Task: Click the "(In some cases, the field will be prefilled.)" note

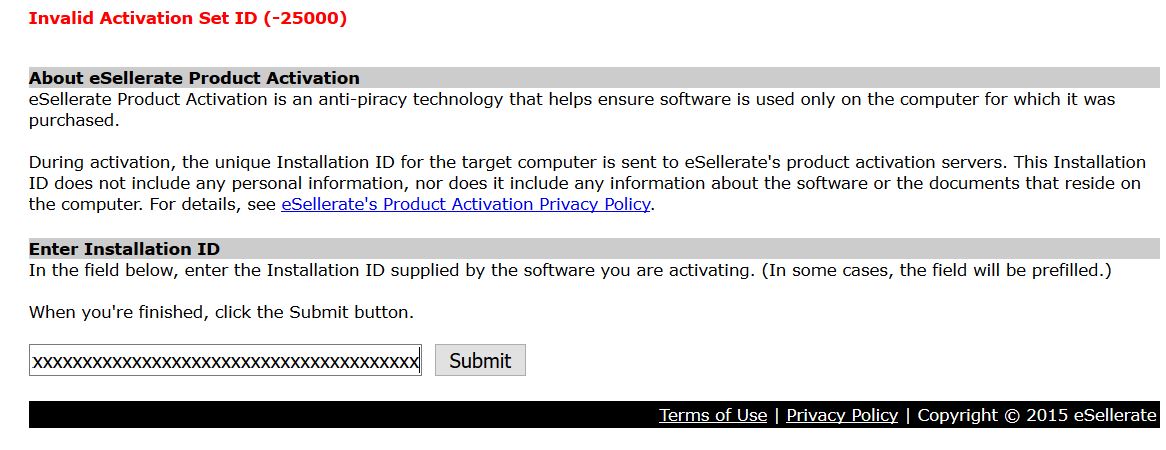Action: pyautogui.click(x=936, y=270)
